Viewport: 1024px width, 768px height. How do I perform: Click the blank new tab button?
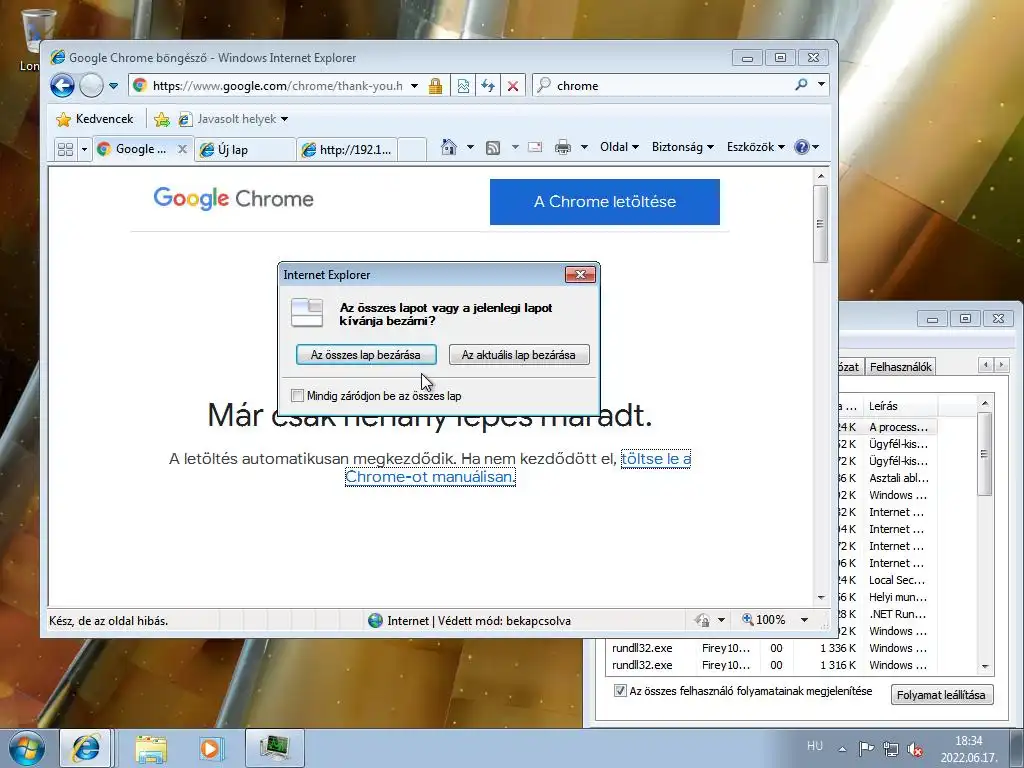411,150
